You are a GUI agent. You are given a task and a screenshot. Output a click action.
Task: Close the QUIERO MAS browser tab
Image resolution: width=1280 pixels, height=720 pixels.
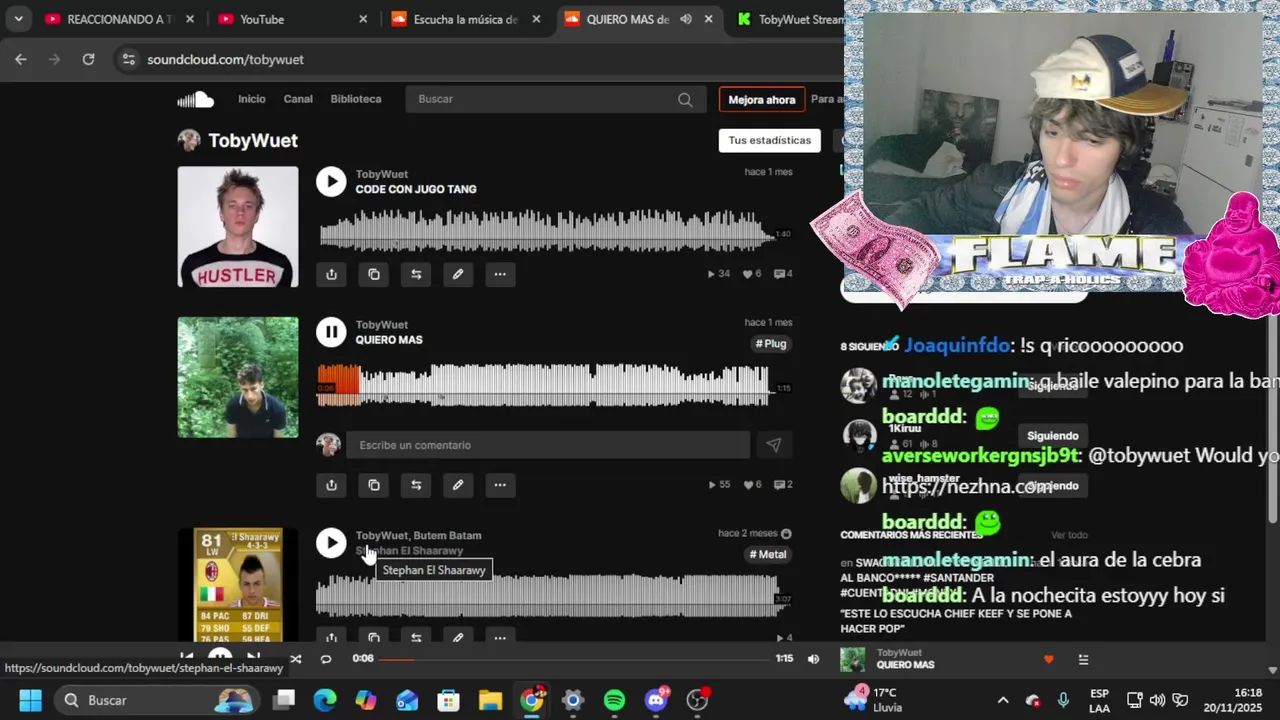coord(709,19)
